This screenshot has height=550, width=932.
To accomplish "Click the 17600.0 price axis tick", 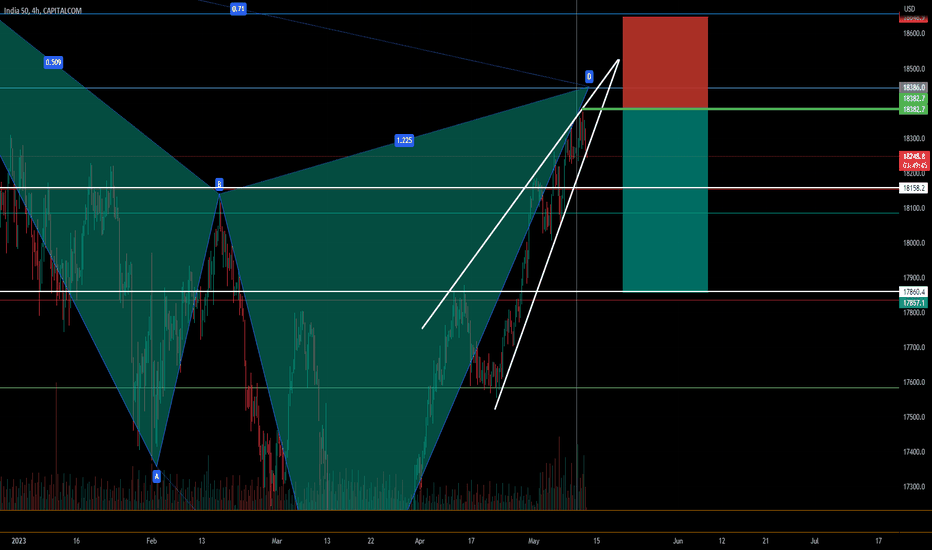I will [x=914, y=382].
